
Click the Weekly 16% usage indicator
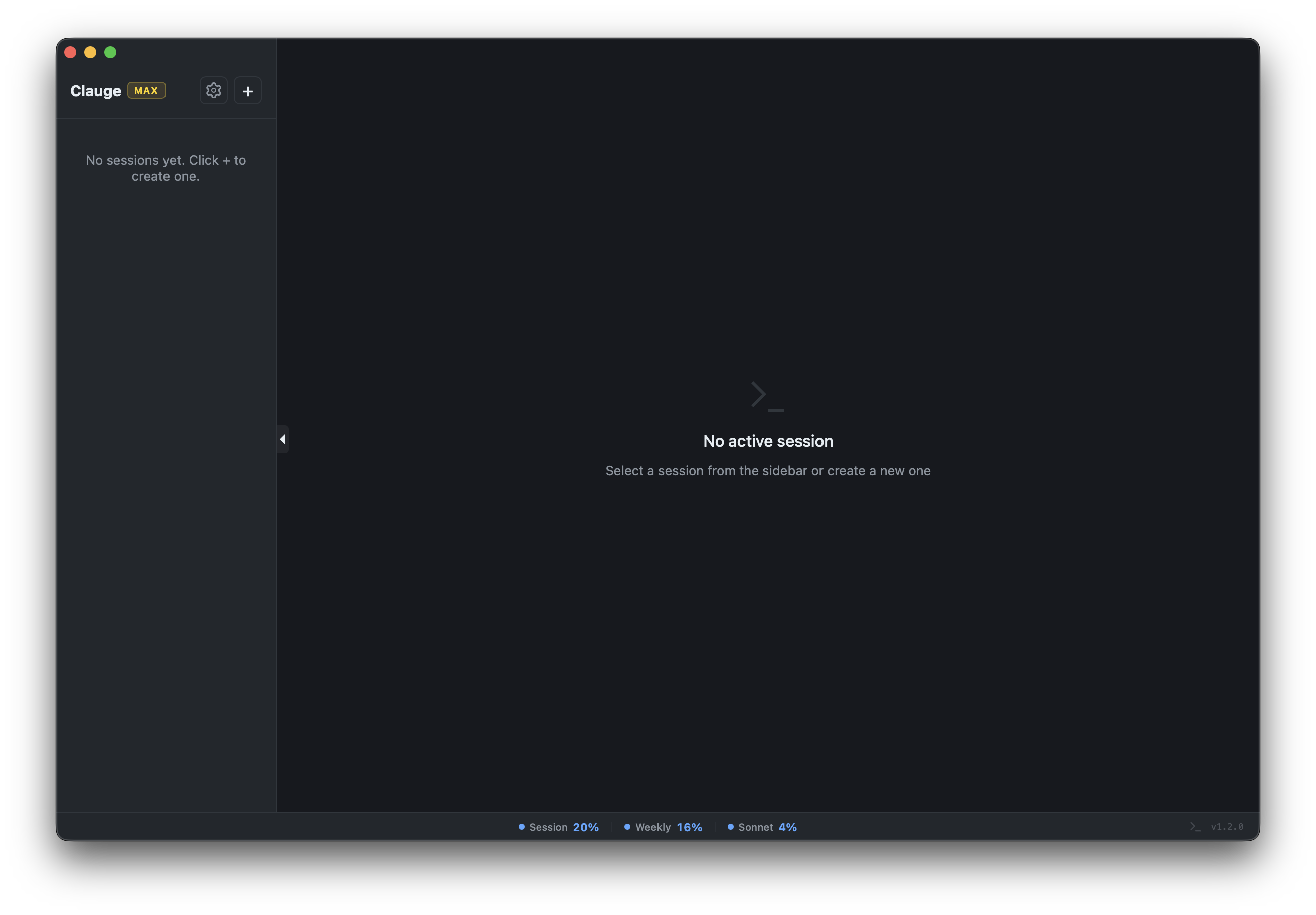(669, 827)
